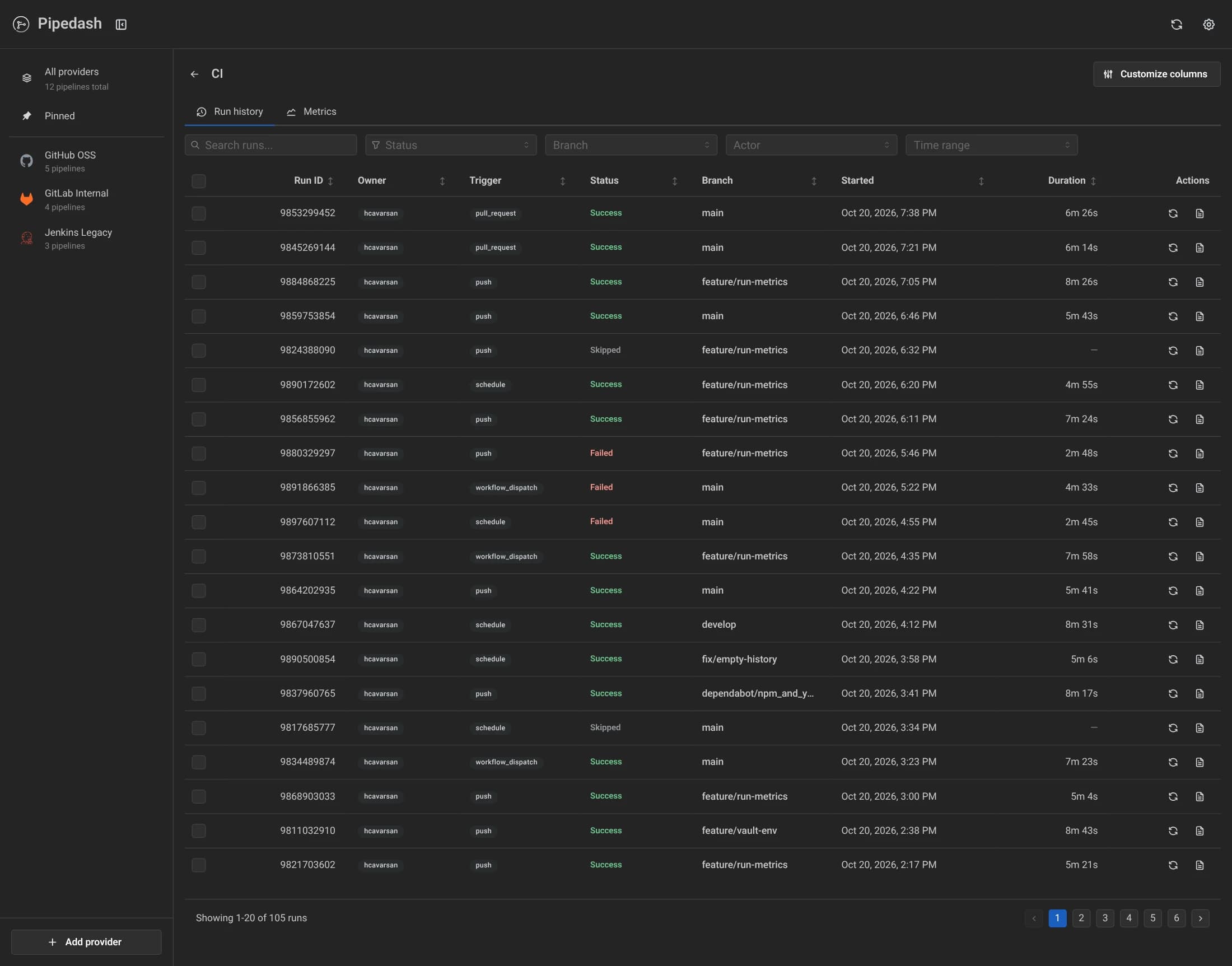Screen dimensions: 1232x966
Task: Expand the Actor filter dropdown
Action: coord(811,146)
